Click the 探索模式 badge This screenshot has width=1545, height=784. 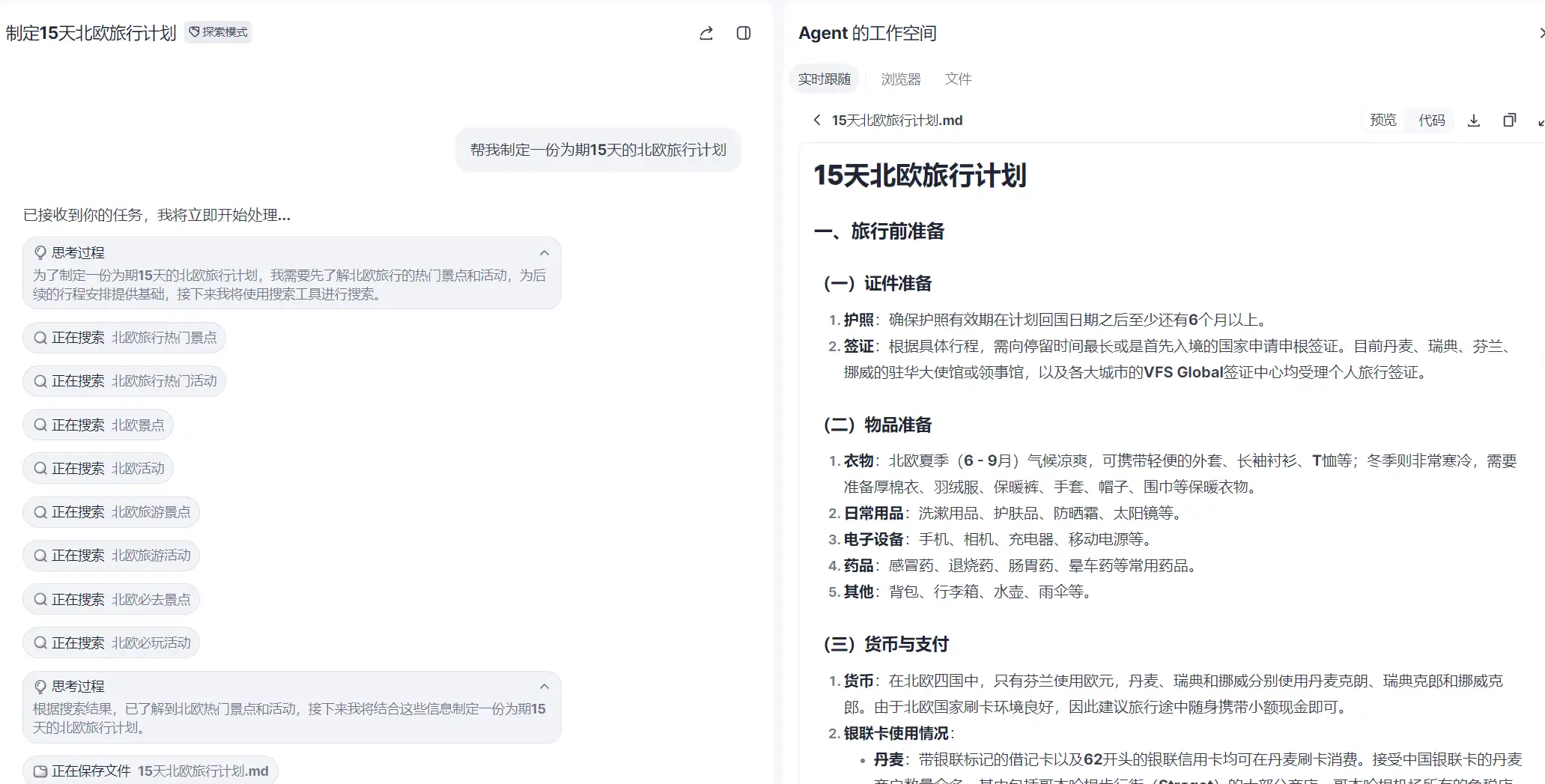218,32
